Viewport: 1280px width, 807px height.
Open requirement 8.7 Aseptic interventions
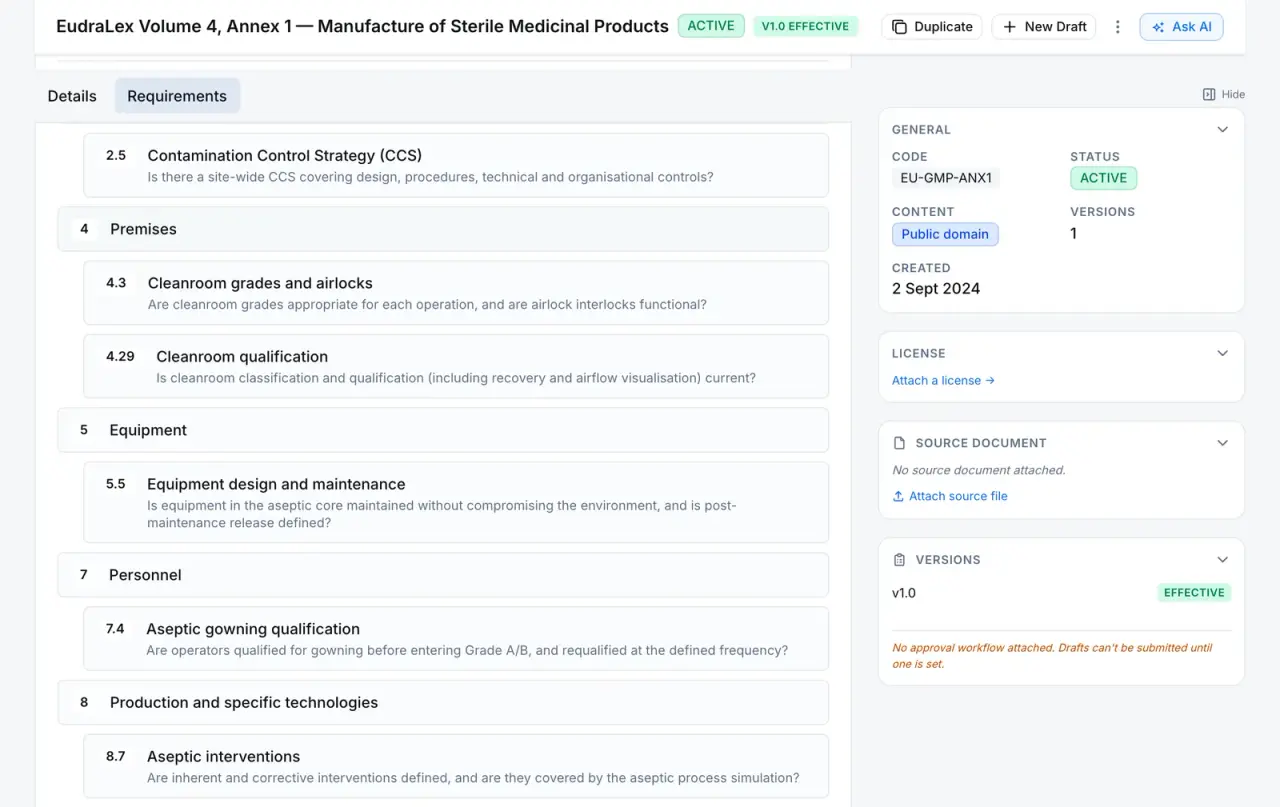[x=456, y=766]
